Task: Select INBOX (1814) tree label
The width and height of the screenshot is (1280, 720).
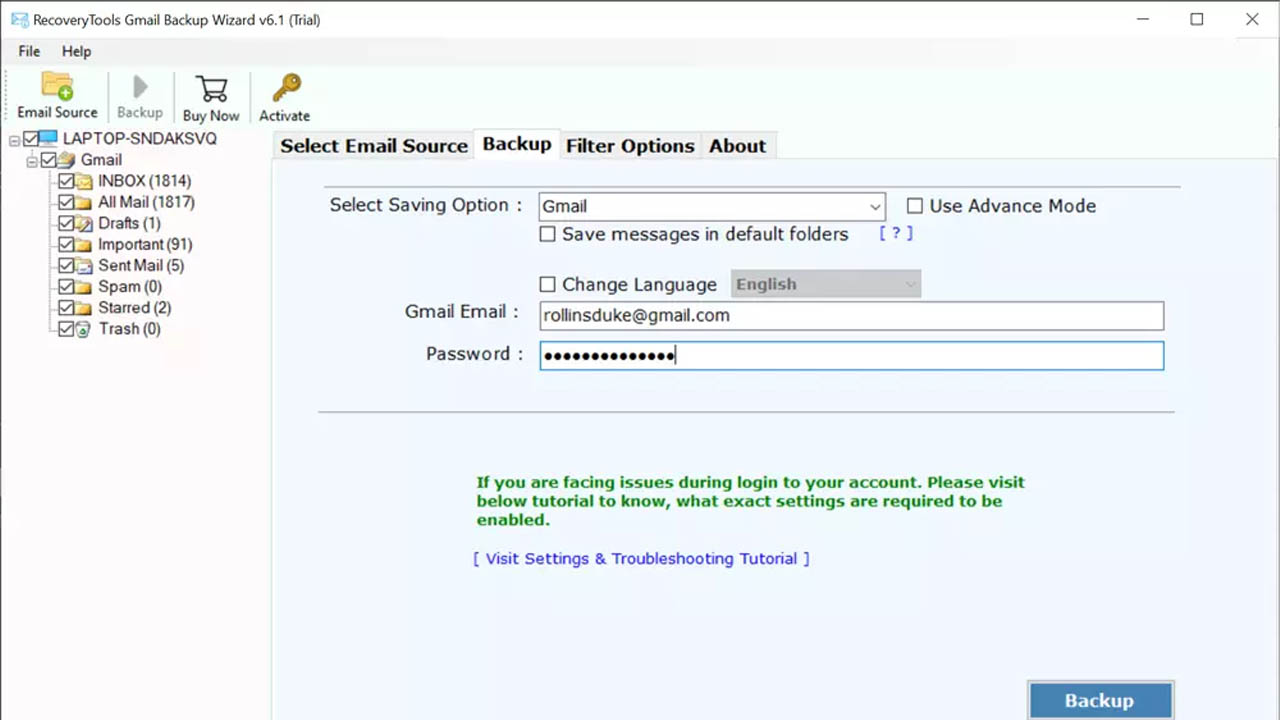Action: (144, 181)
